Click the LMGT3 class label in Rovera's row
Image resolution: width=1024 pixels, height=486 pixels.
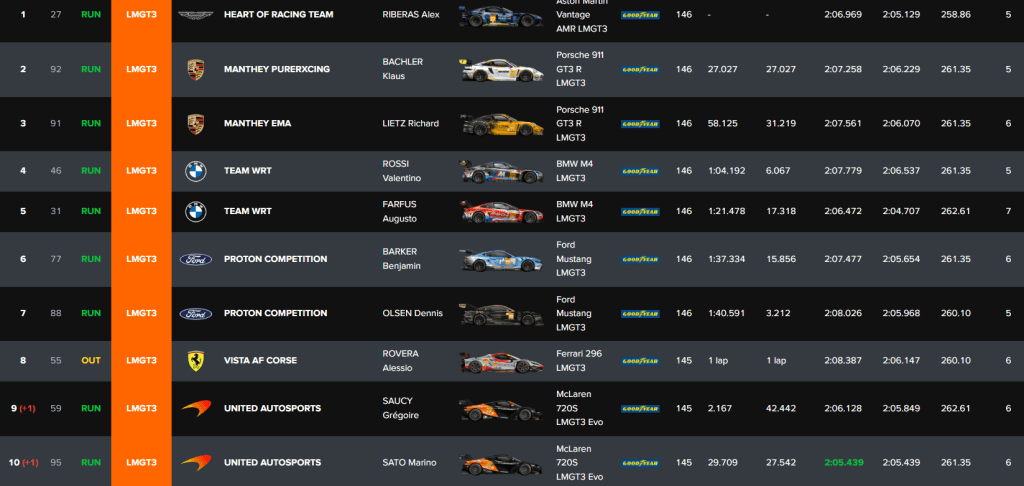(x=141, y=361)
